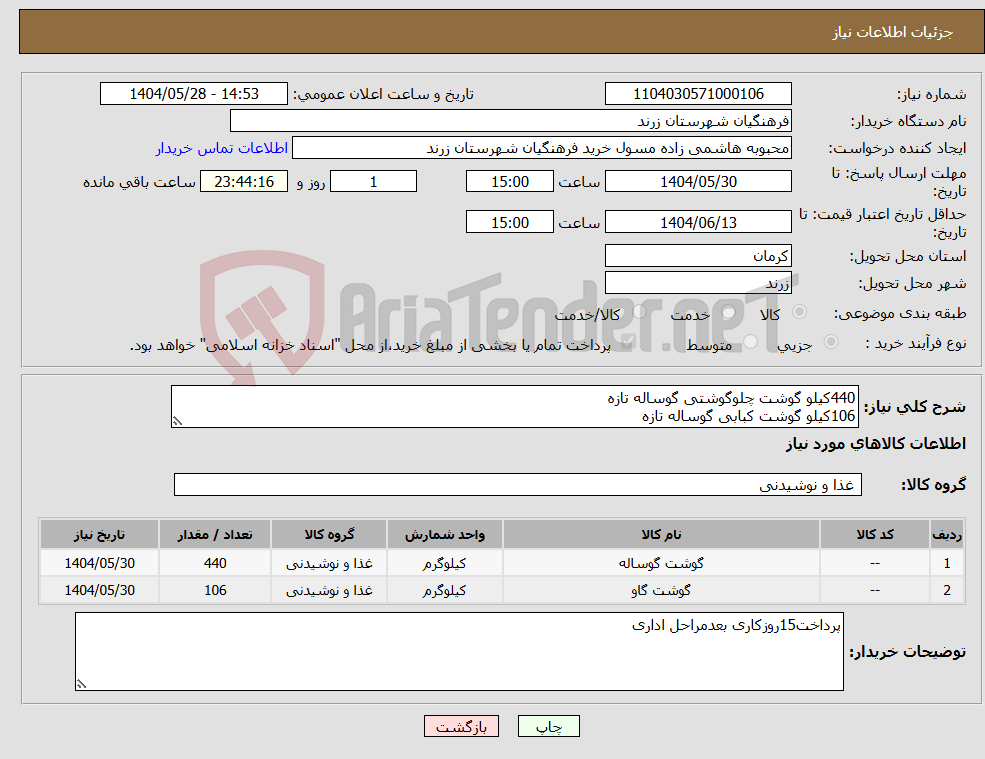Click the remaining time field 23:44:16
The image size is (985, 759).
pos(244,182)
